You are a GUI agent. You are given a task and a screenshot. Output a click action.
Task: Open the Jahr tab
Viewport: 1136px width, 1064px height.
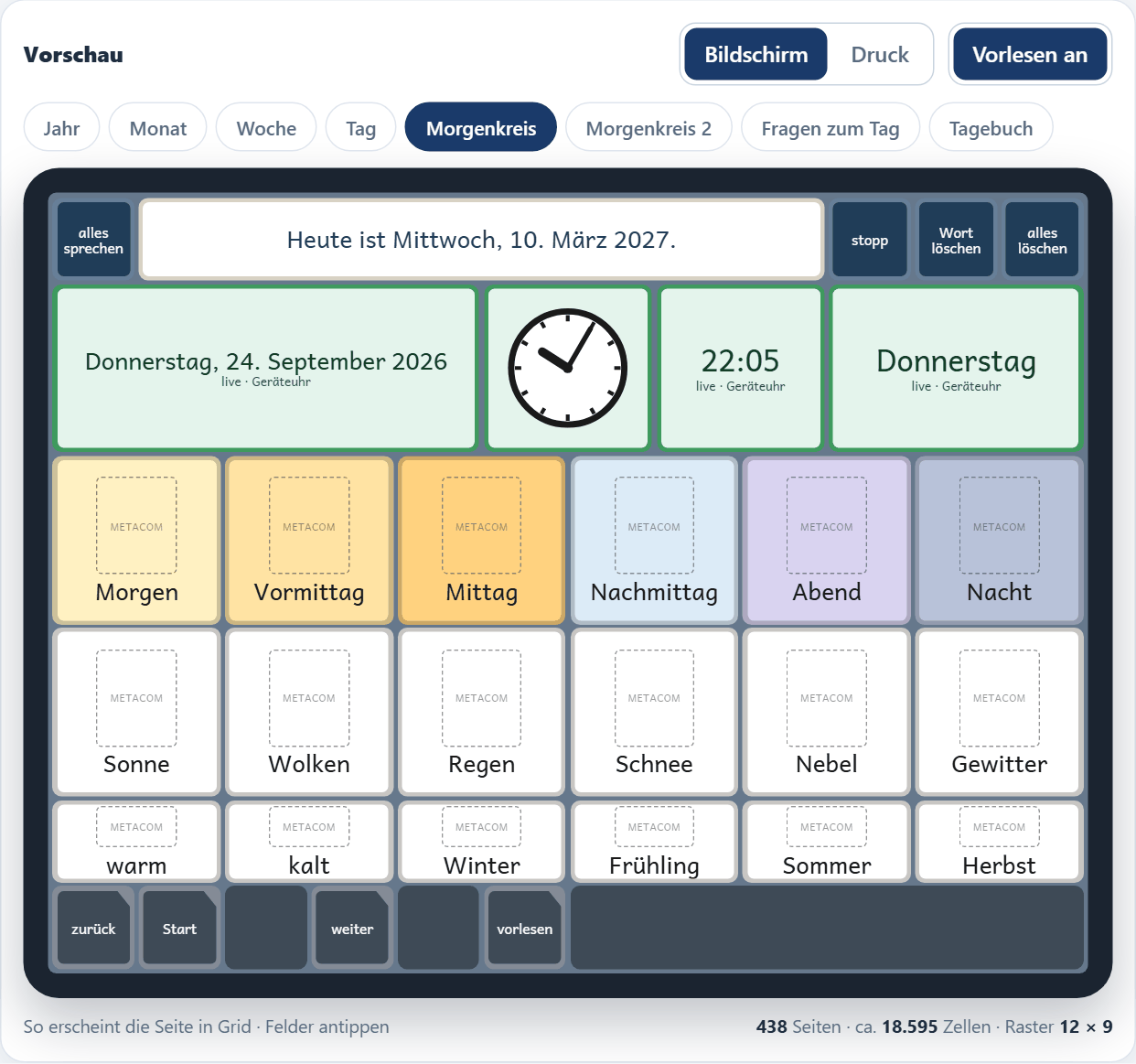click(61, 128)
